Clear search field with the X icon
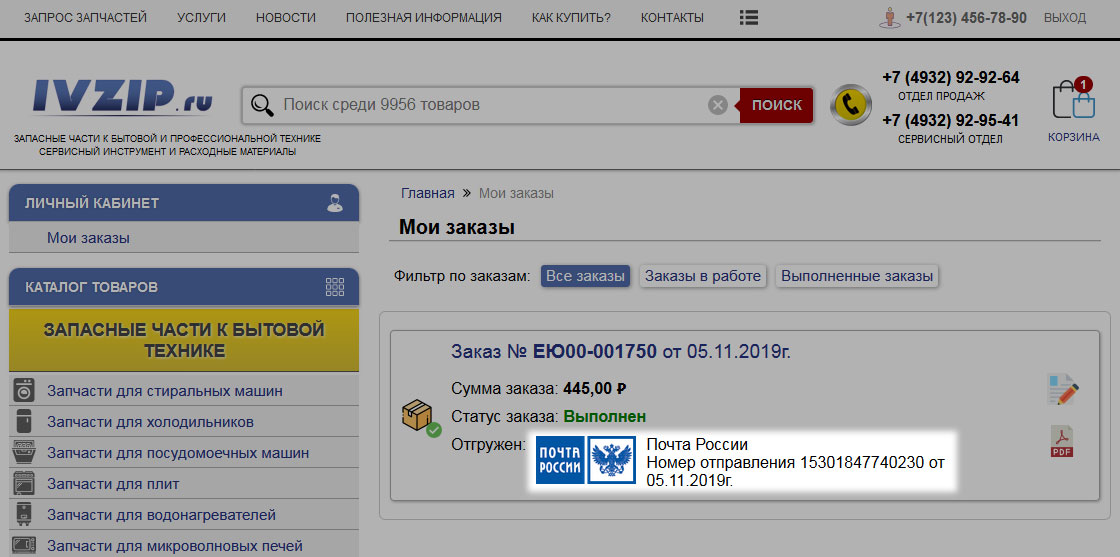 (717, 105)
